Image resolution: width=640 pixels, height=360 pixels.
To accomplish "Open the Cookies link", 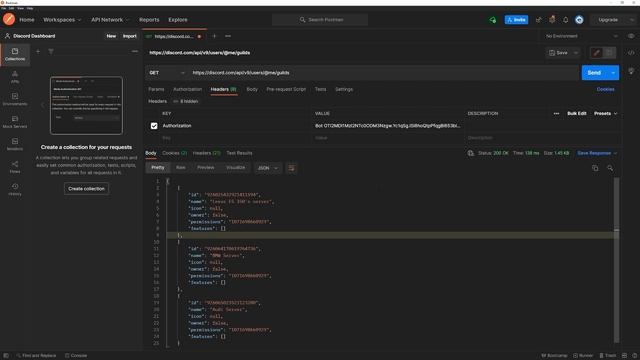I will pos(605,89).
